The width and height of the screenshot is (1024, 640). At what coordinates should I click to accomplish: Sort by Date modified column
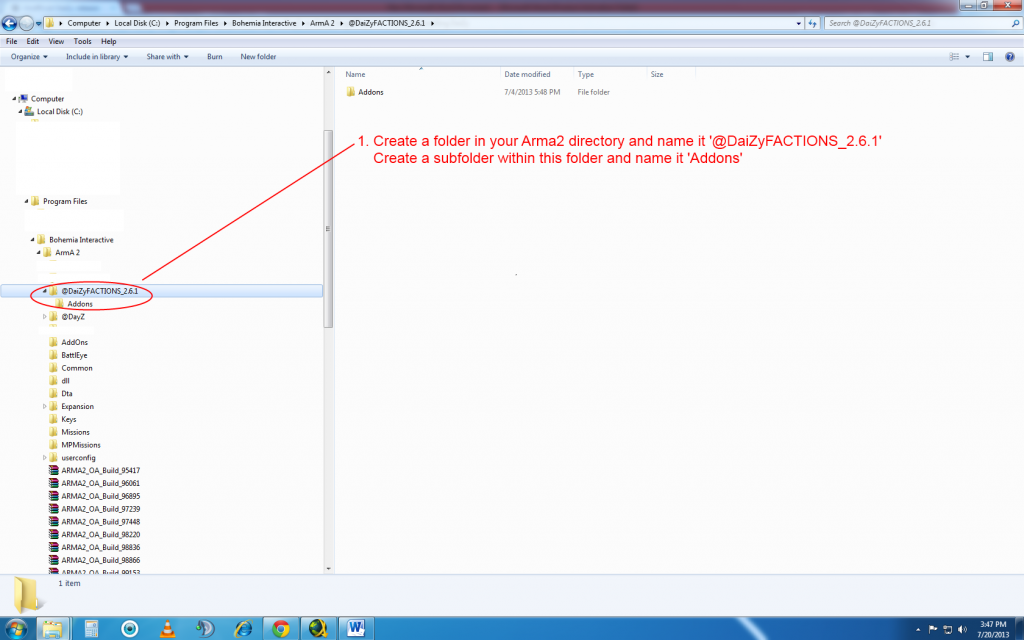(527, 74)
